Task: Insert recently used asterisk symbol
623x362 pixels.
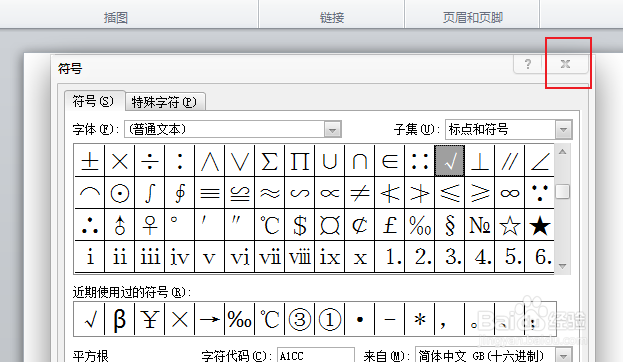Action: (x=420, y=319)
